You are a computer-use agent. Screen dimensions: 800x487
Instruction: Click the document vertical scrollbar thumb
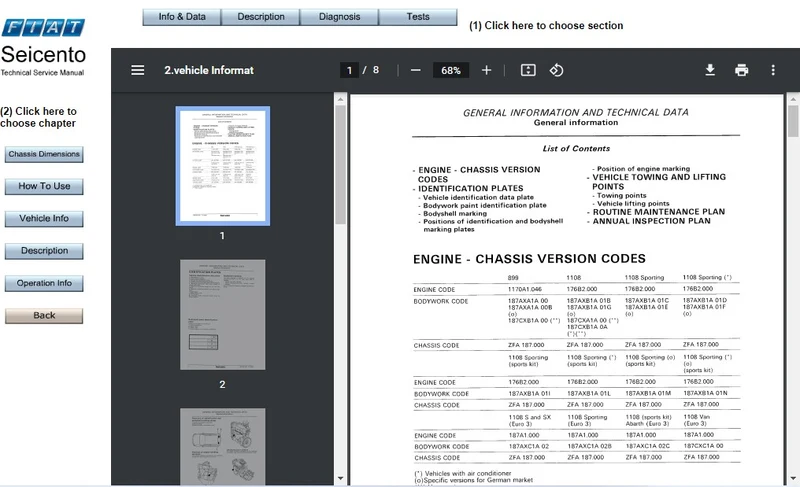[x=792, y=121]
